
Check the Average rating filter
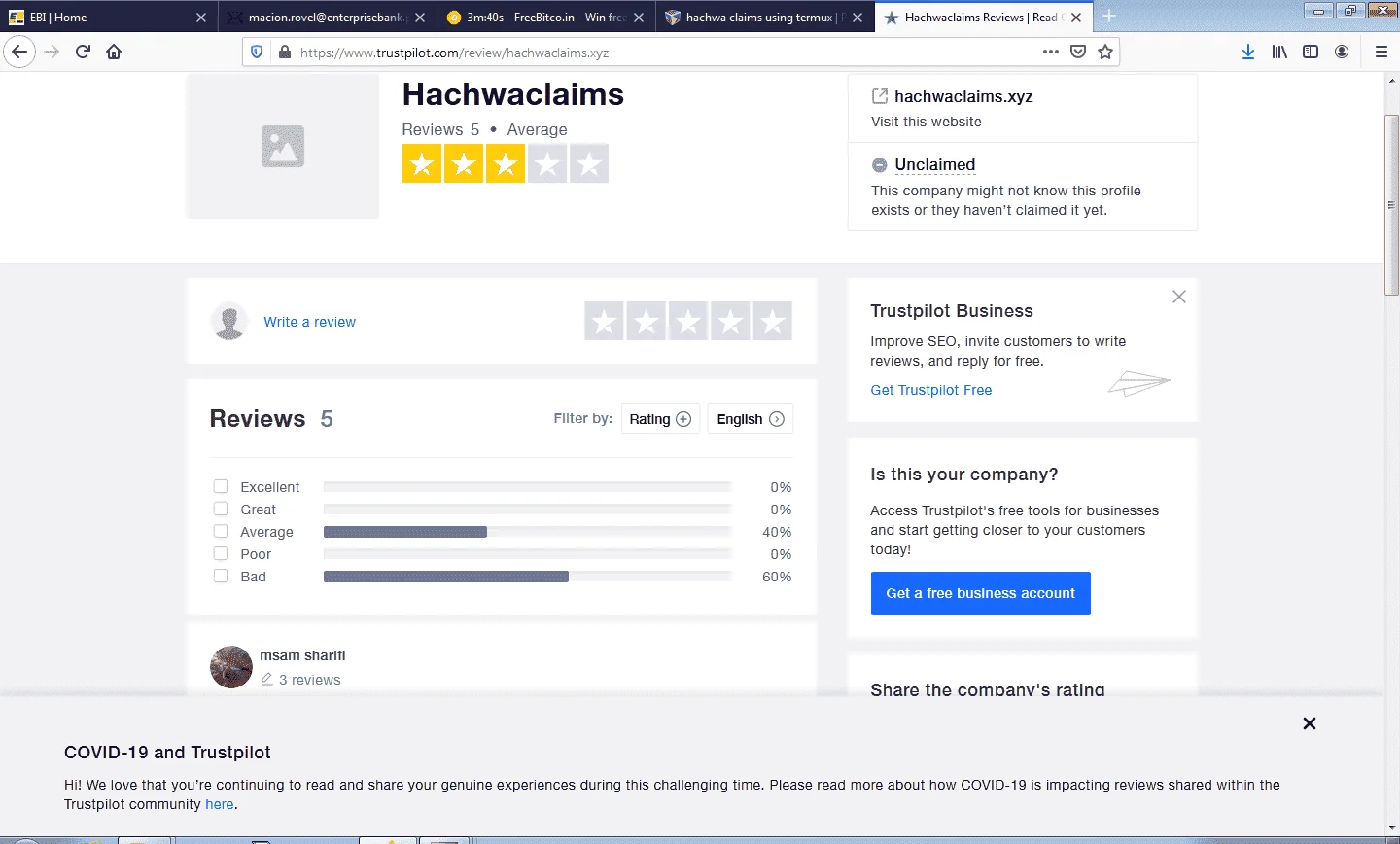point(221,531)
